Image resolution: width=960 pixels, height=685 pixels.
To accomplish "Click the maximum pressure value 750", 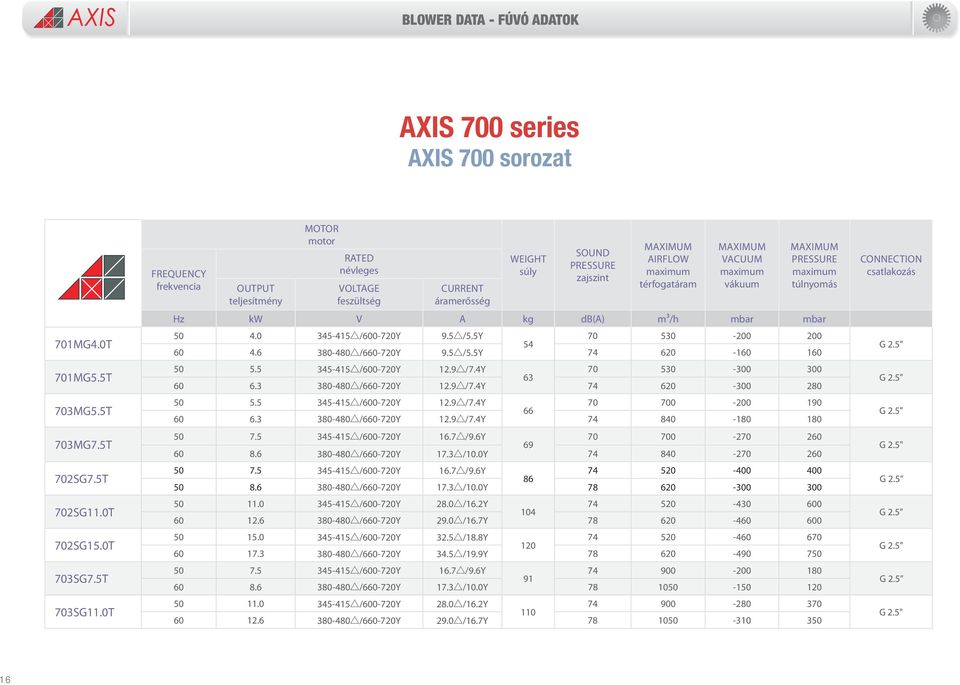I will [814, 553].
